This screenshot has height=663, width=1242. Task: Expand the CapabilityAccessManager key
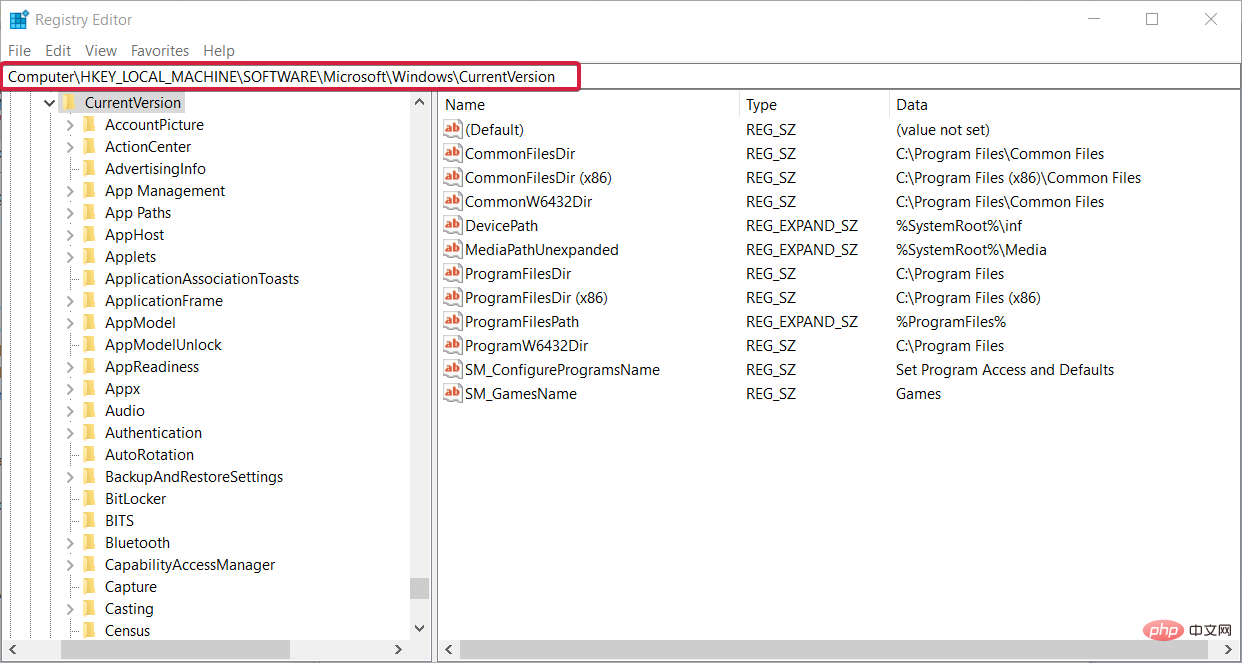(68, 564)
